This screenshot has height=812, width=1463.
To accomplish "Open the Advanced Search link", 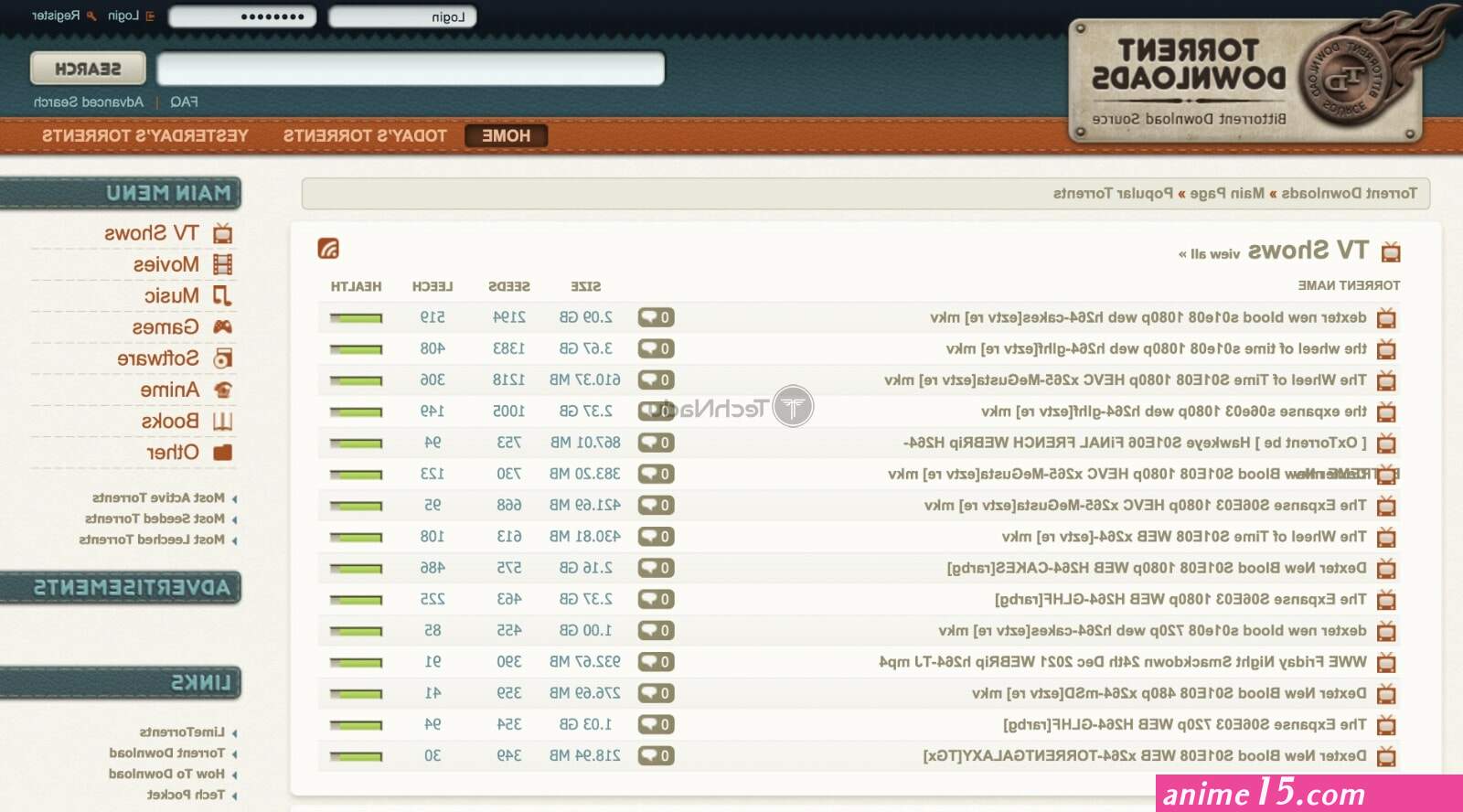I will [89, 101].
